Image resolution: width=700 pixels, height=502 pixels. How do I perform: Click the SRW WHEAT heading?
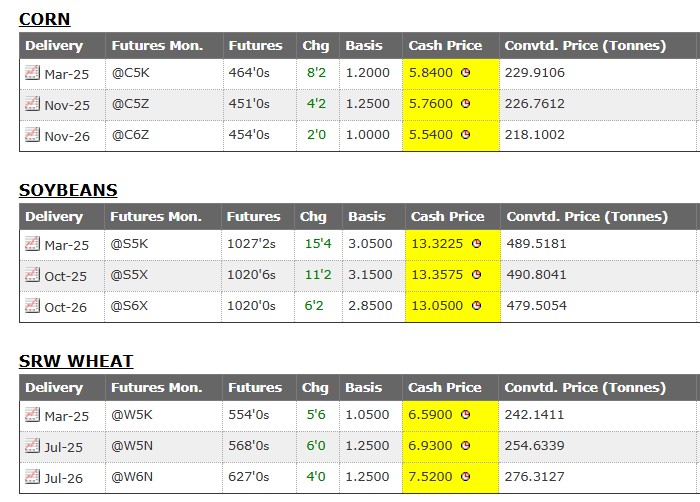point(76,361)
